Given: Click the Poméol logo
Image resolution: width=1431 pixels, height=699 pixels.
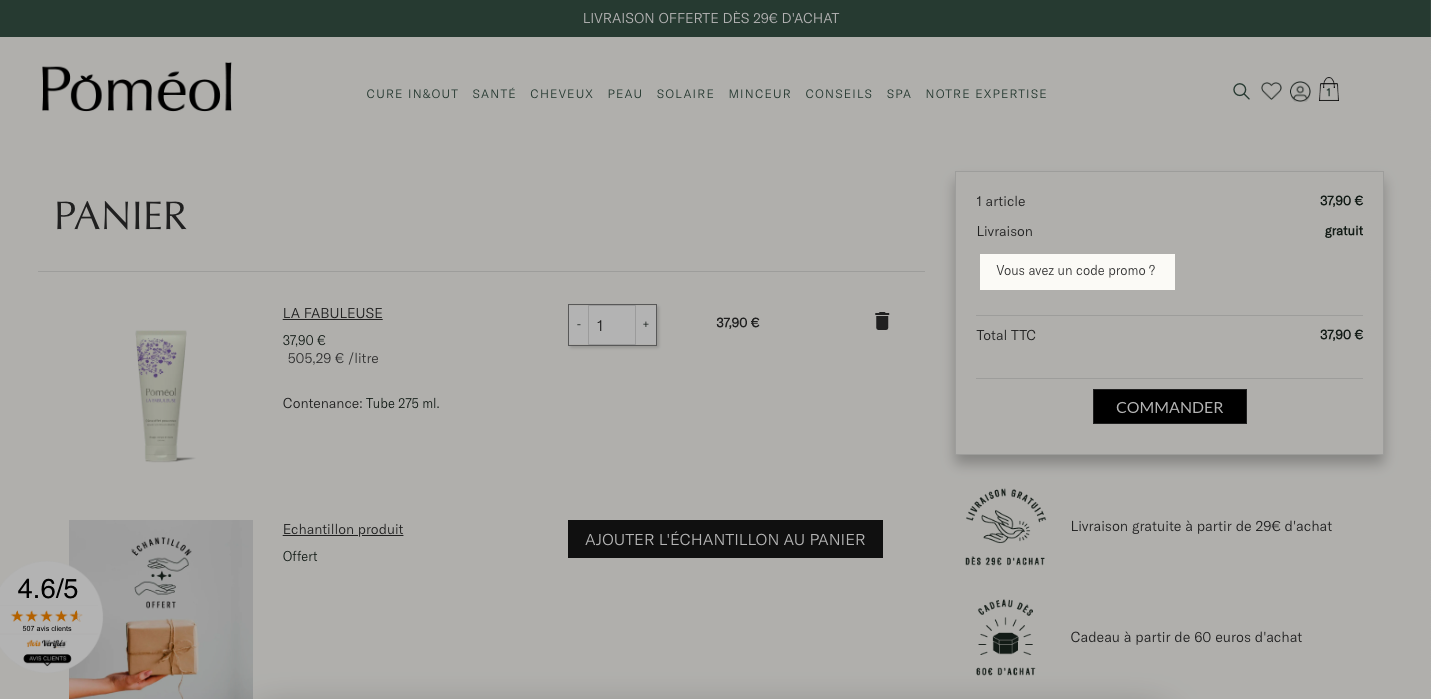Looking at the screenshot, I should pos(137,87).
